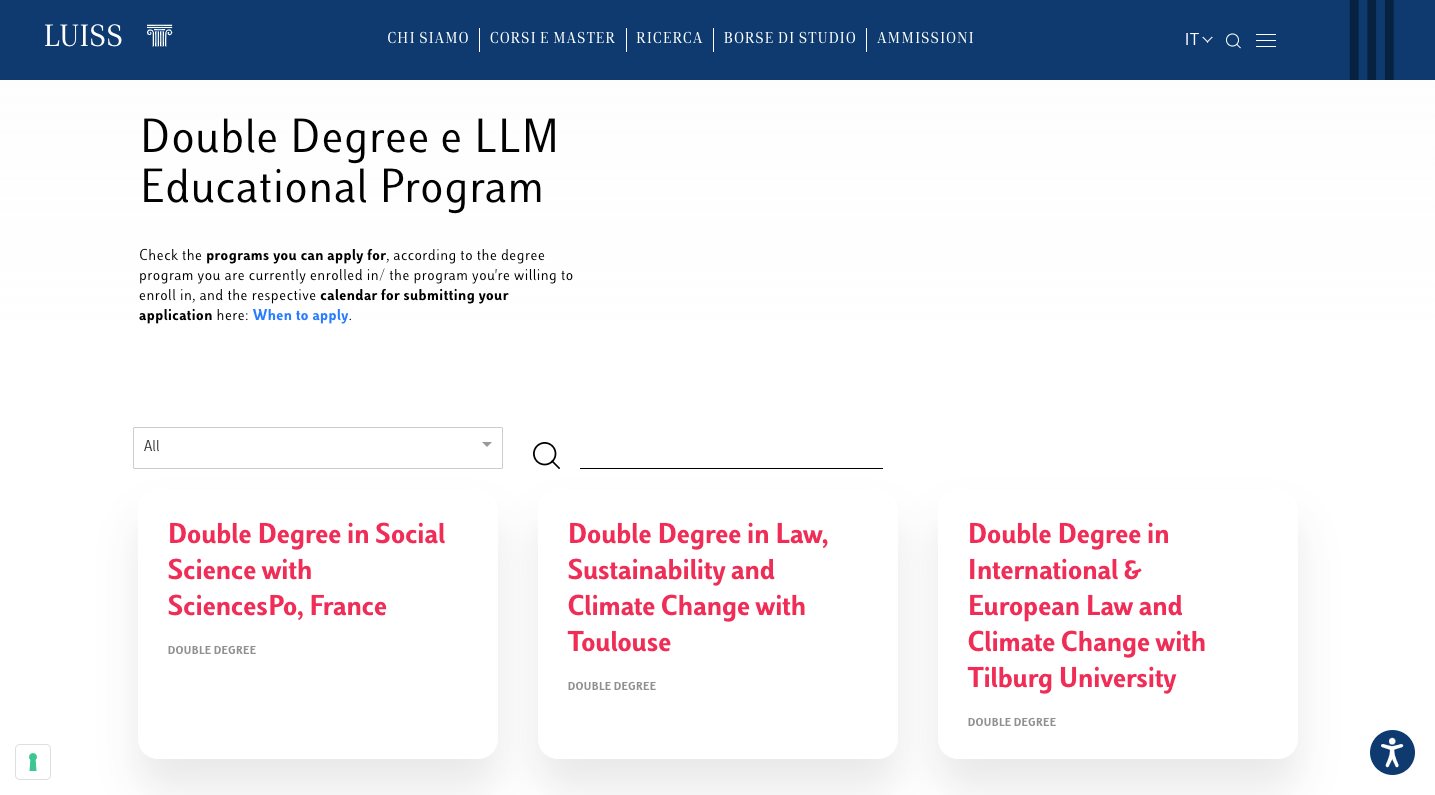
Task: Open the hamburger menu icon
Action: 1266,41
